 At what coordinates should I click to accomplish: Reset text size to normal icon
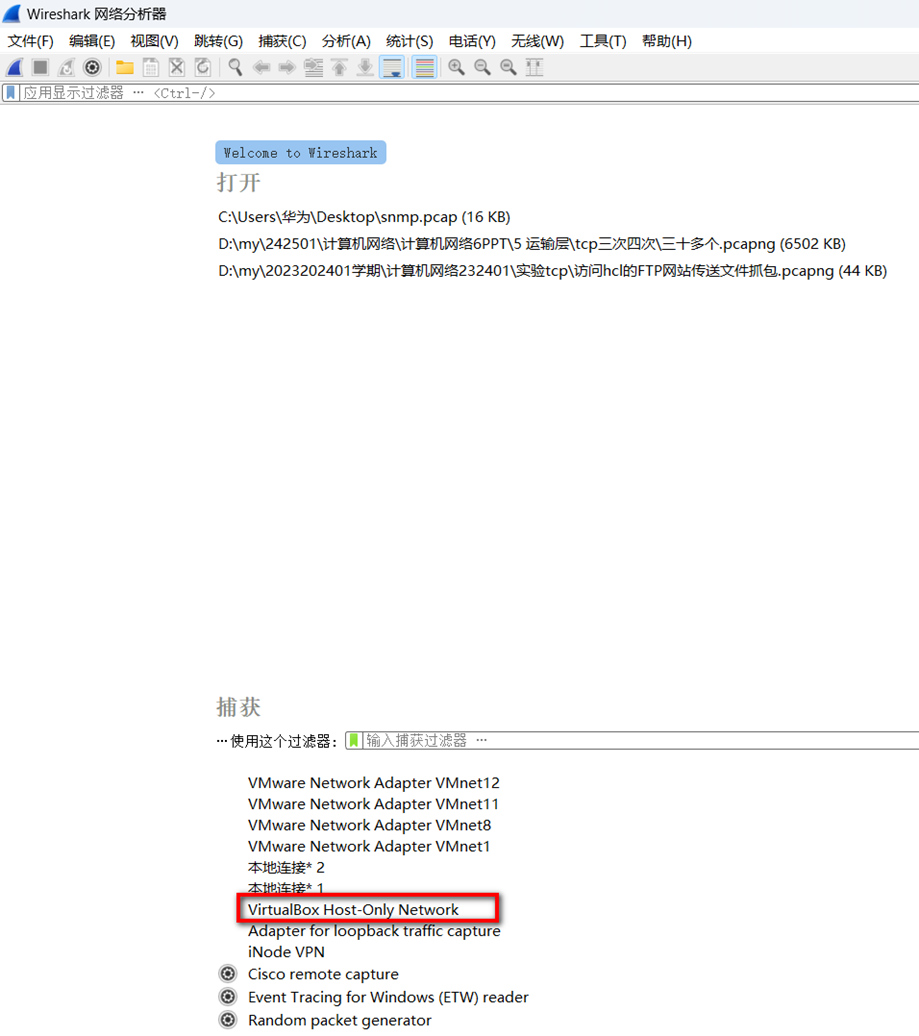coord(508,67)
